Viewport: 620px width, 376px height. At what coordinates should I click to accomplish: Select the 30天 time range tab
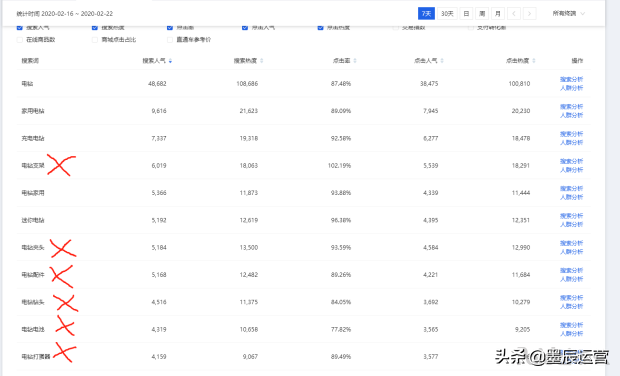pos(447,14)
